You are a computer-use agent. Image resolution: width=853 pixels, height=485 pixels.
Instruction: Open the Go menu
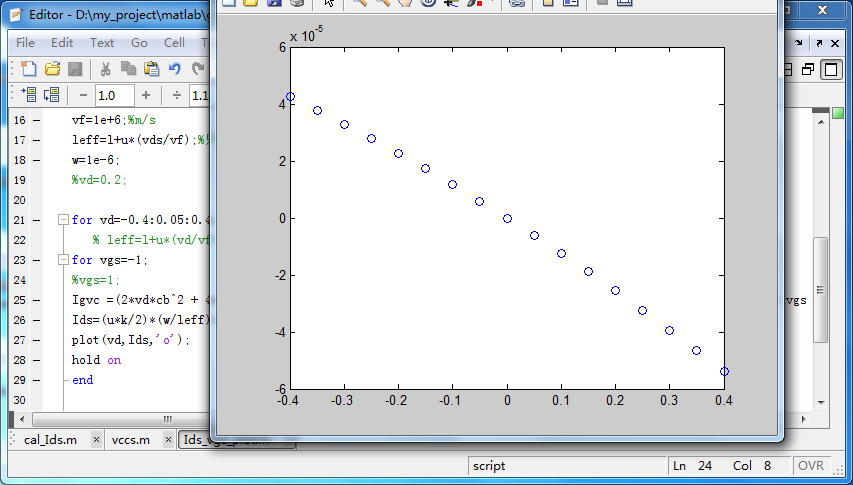point(139,43)
